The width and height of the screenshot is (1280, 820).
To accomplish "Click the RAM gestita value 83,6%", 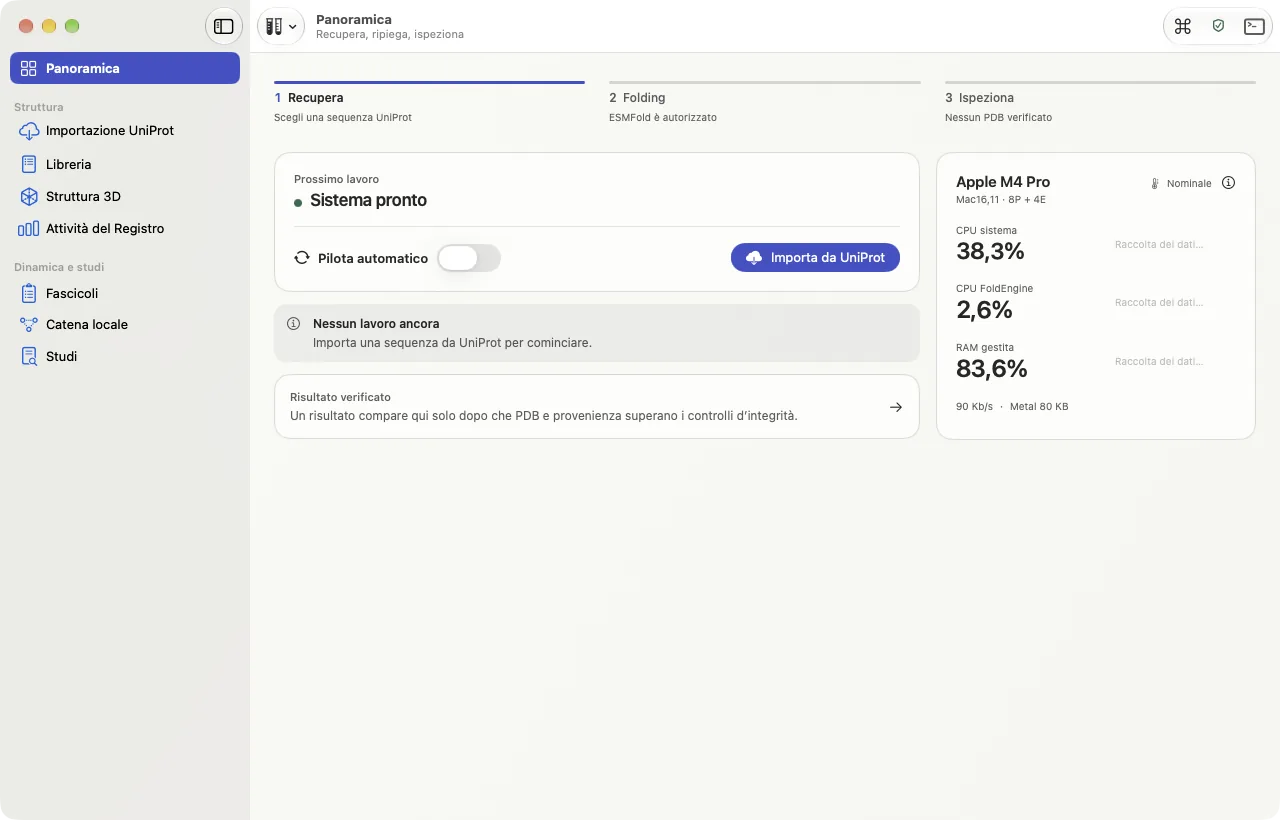I will [x=992, y=369].
